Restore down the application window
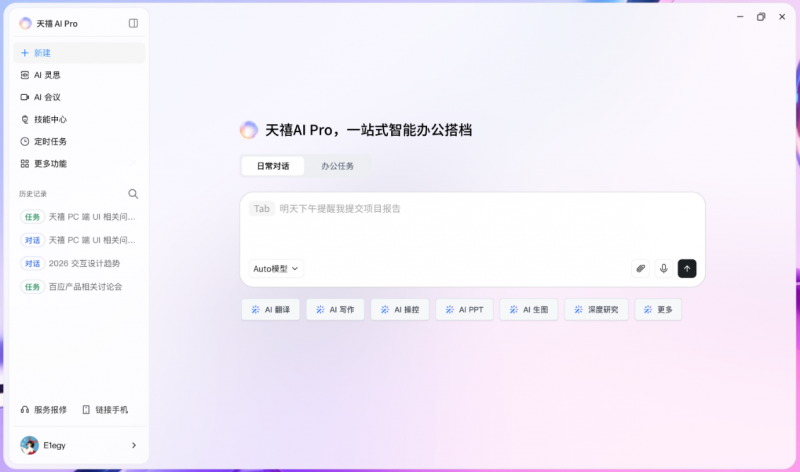Viewport: 800px width, 472px height. 761,17
